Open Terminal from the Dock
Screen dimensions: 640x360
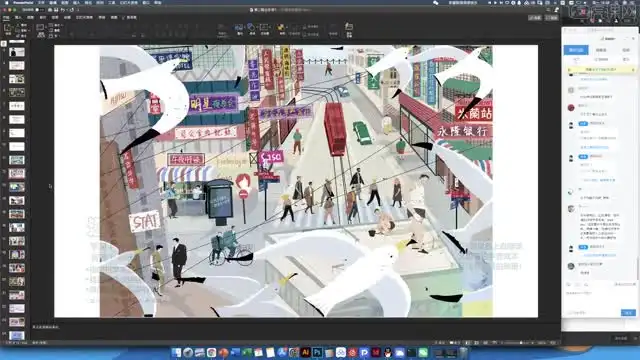pos(411,352)
